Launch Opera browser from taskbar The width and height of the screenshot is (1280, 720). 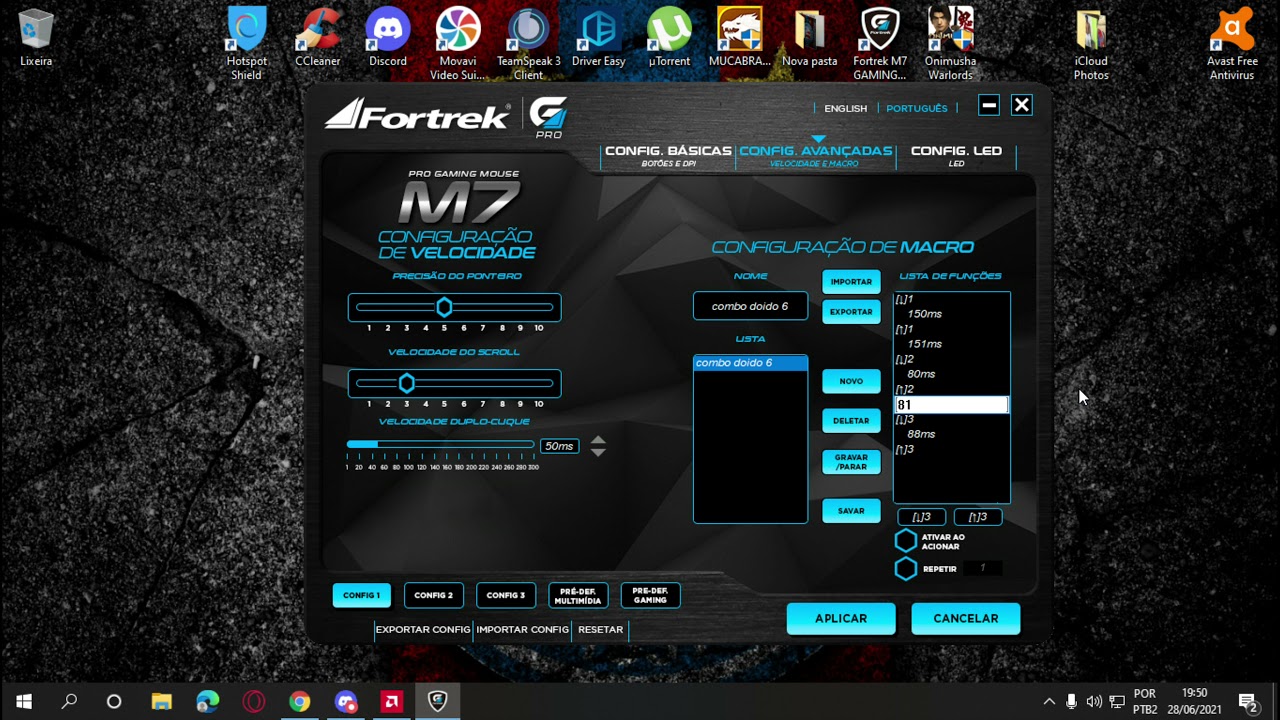[x=254, y=701]
